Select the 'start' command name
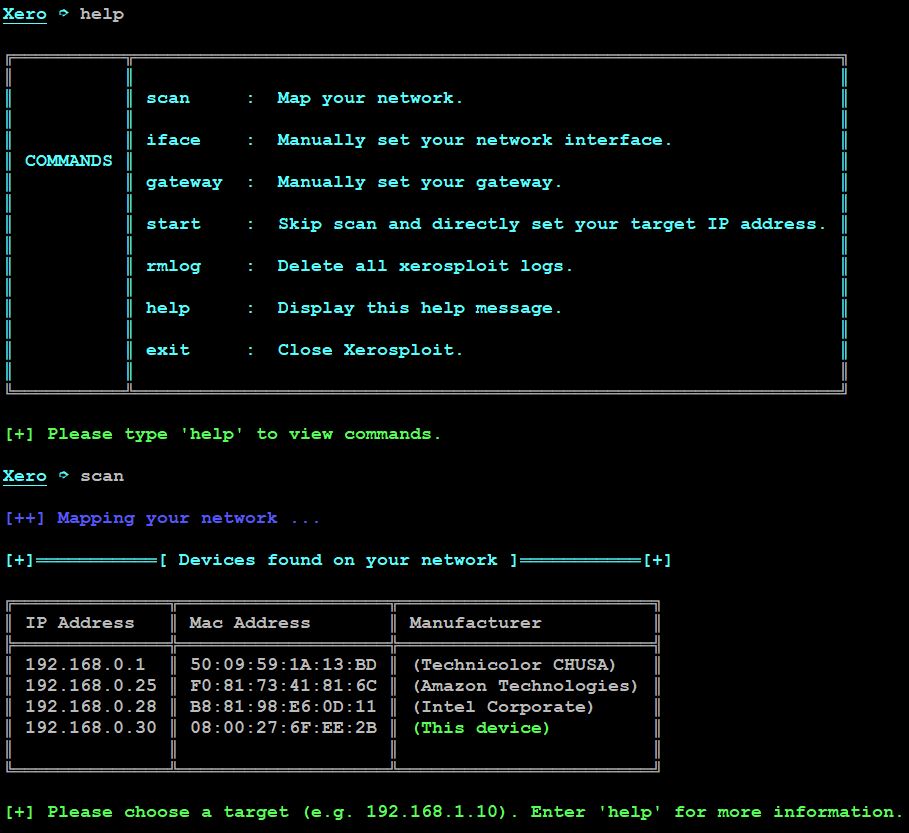Screen dimensions: 909x833 173,224
